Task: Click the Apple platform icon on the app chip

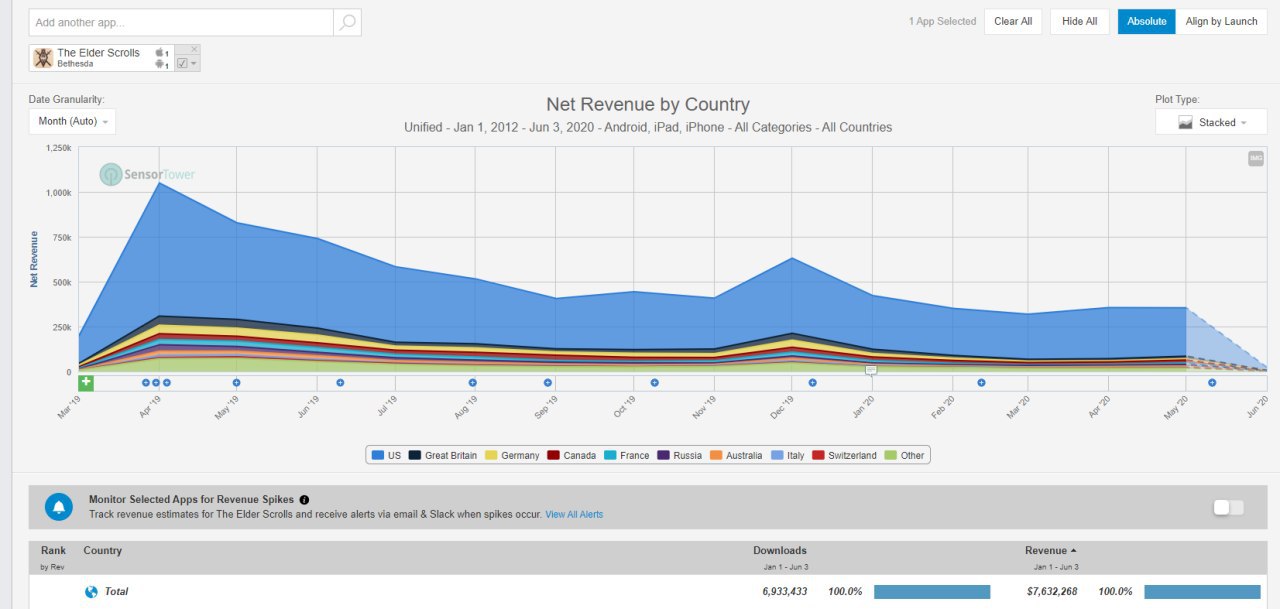Action: (x=160, y=52)
